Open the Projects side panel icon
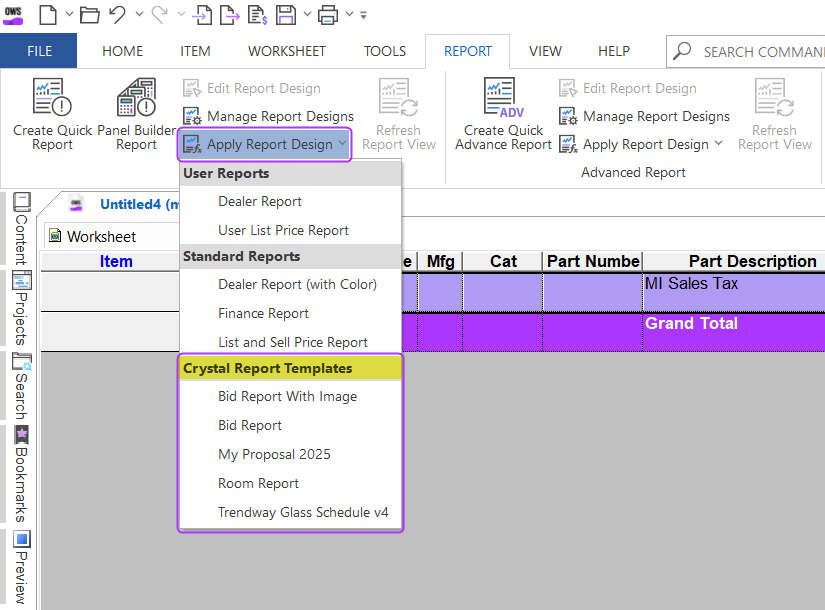 (22, 281)
